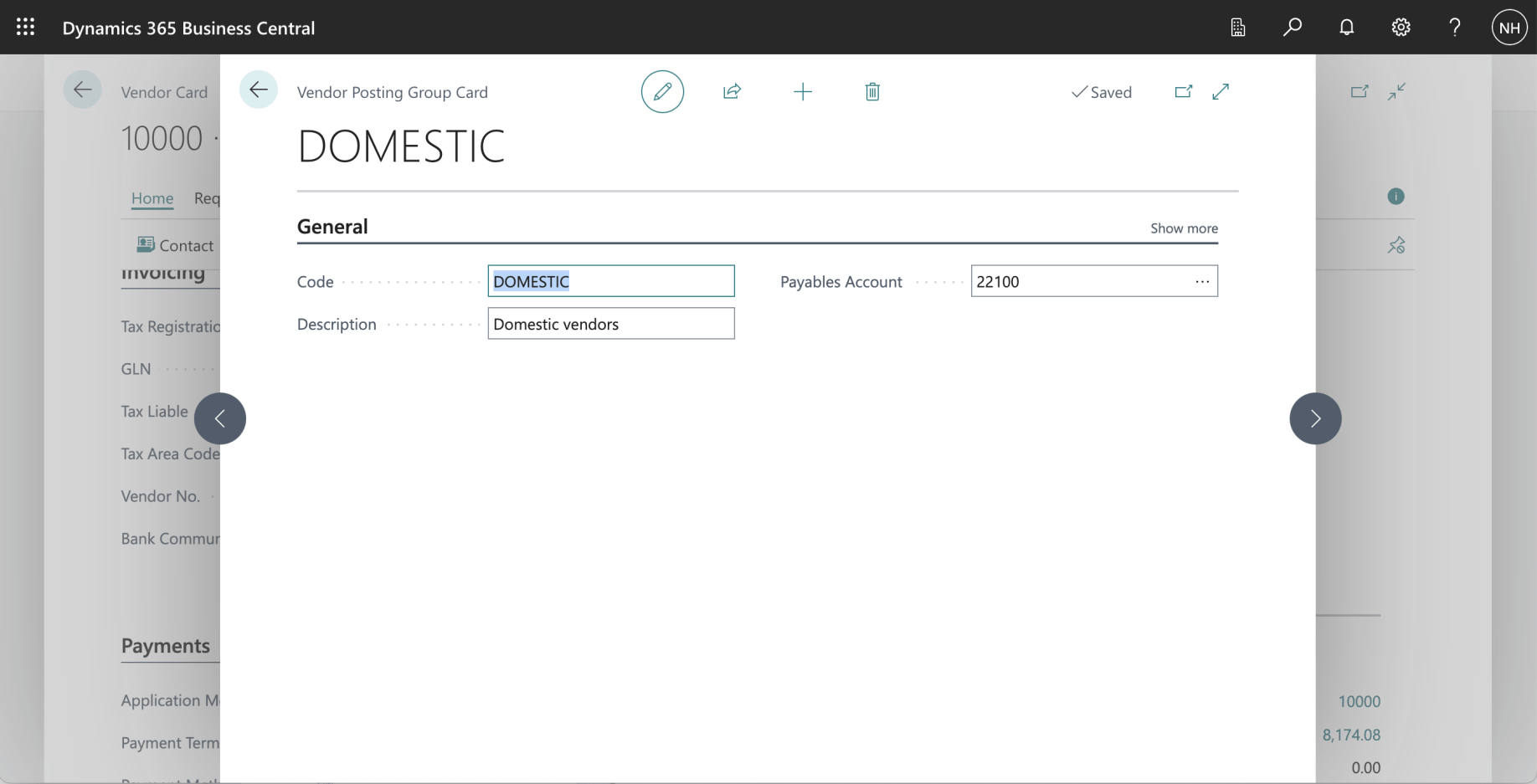Open settings gear menu
Screen dimensions: 1537x784
pyautogui.click(x=1401, y=28)
